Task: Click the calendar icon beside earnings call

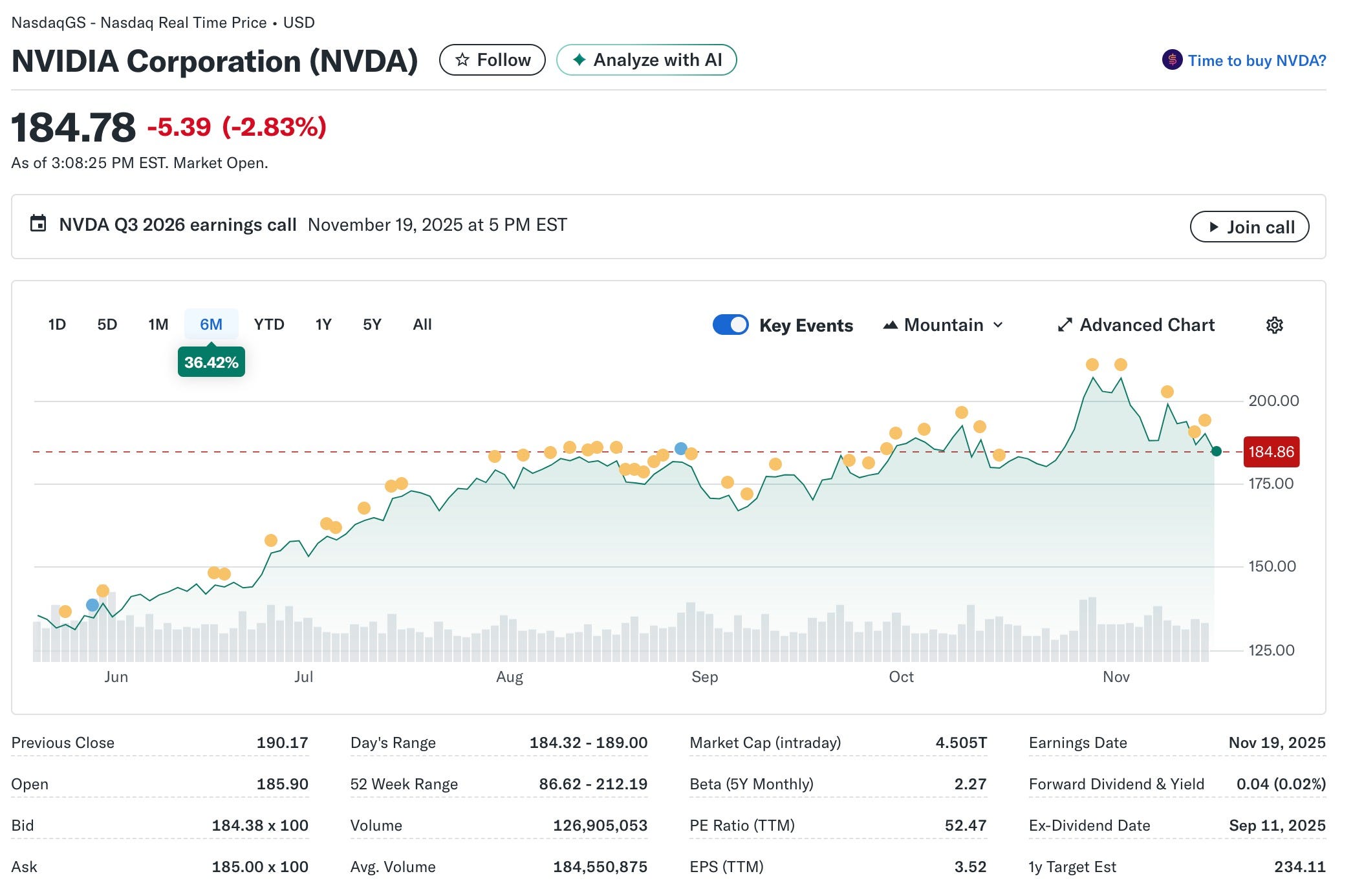Action: [38, 224]
